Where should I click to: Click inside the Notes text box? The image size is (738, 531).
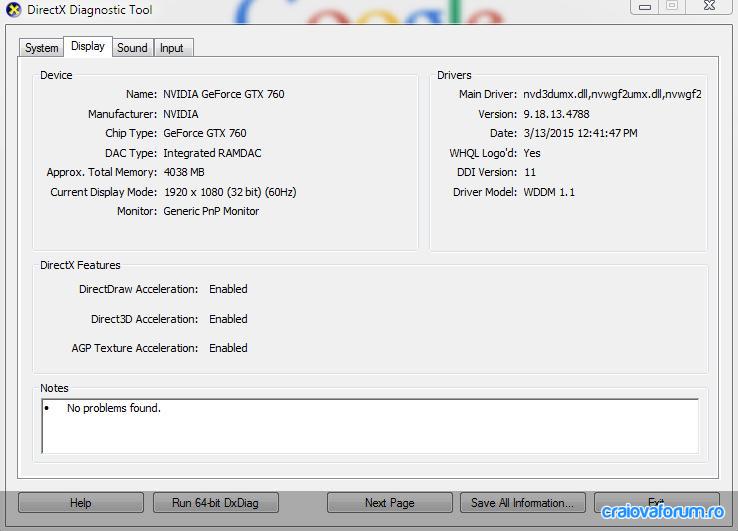click(370, 426)
